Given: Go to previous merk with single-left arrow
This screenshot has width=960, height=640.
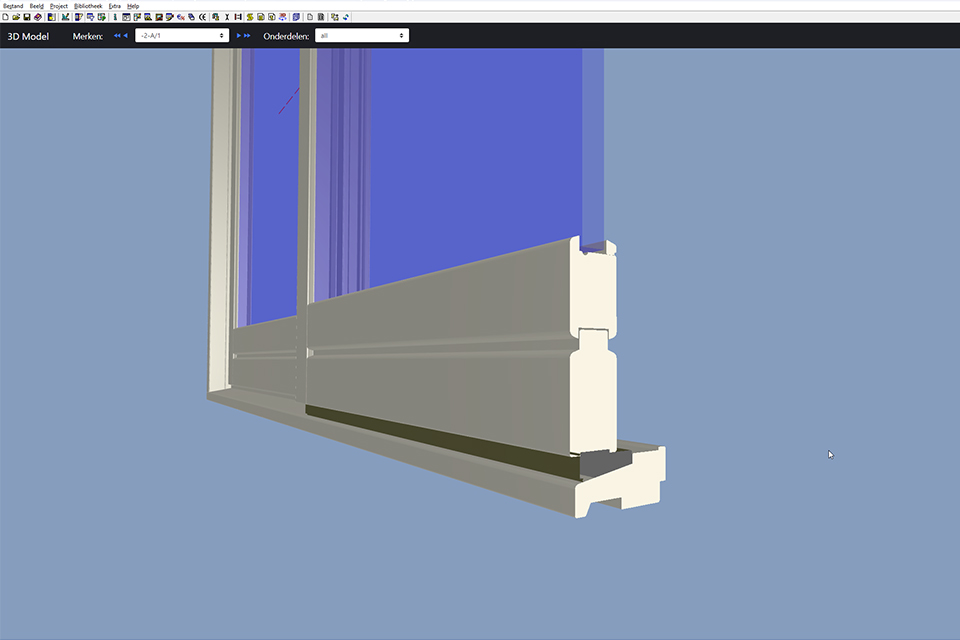Looking at the screenshot, I should (126, 36).
